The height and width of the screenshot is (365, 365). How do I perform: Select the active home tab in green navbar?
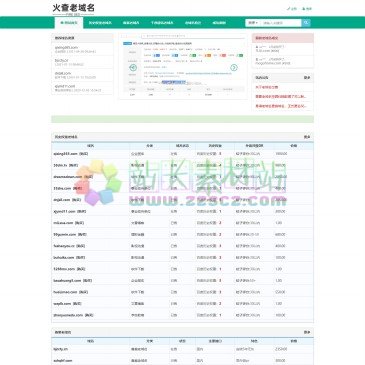(69, 23)
